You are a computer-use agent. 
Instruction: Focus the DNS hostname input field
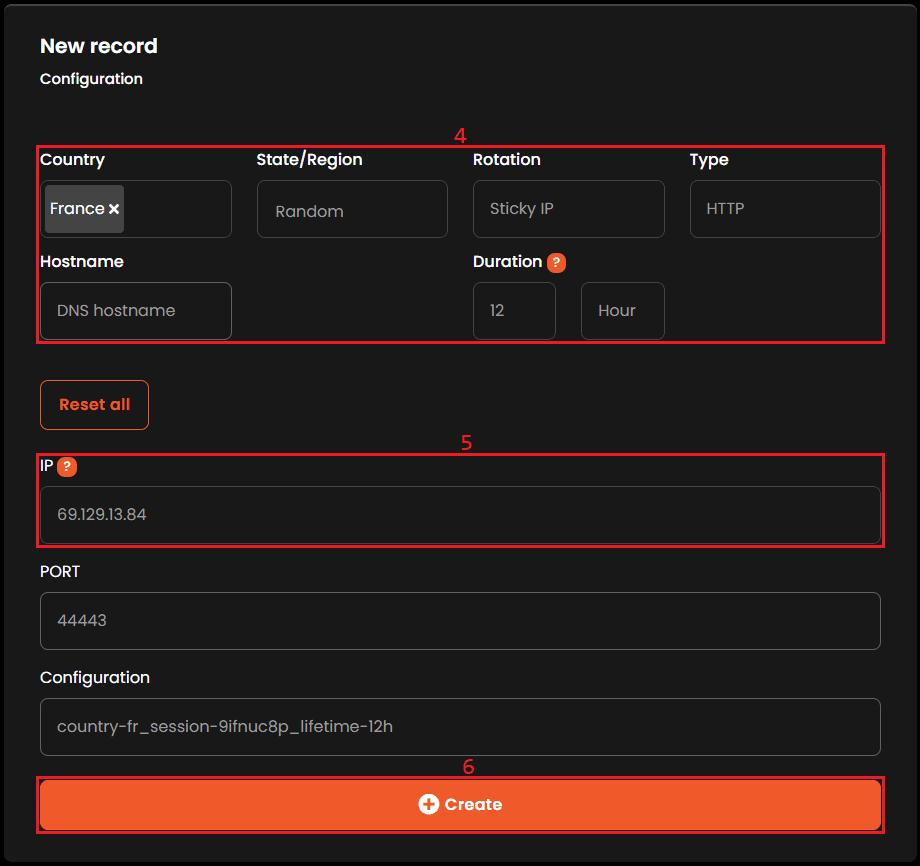pos(136,311)
